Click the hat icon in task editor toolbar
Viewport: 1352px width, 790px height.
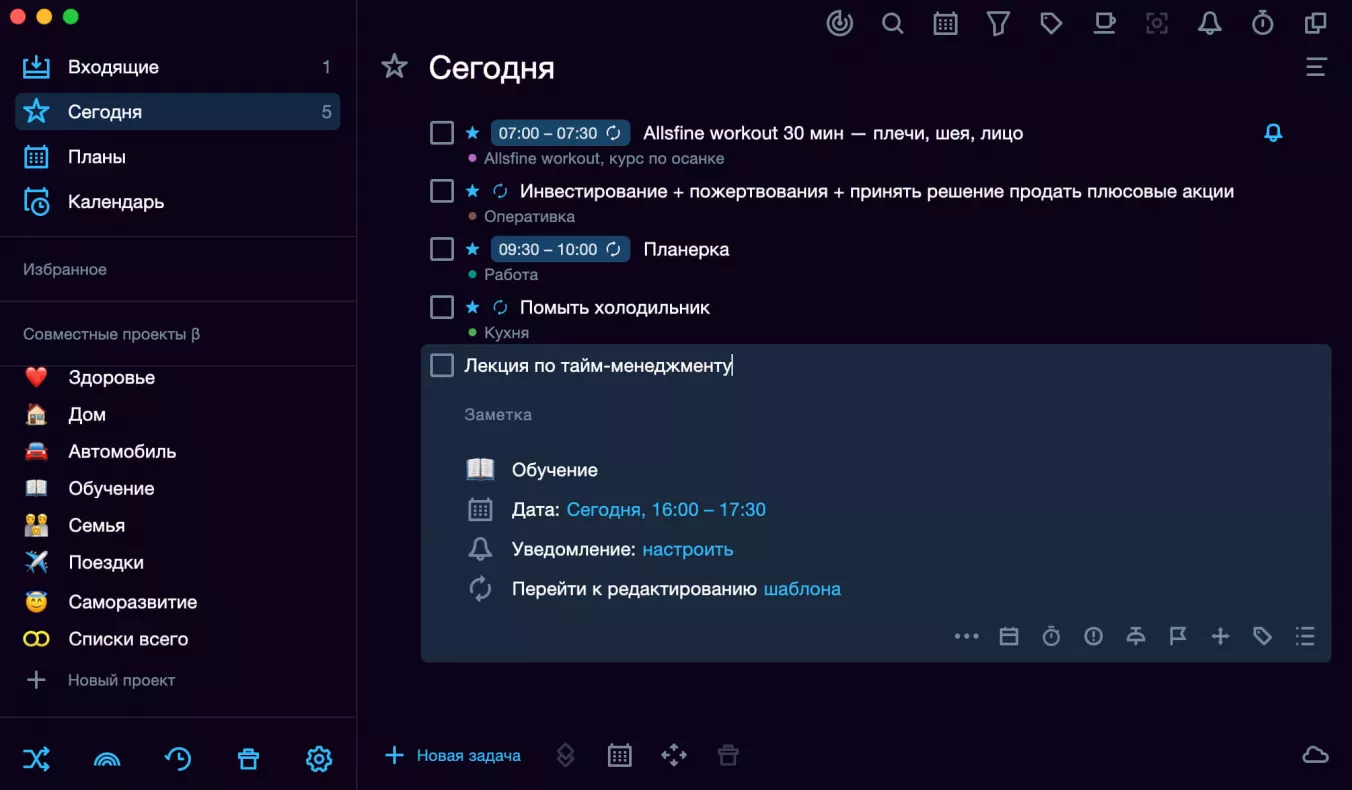coord(1136,636)
